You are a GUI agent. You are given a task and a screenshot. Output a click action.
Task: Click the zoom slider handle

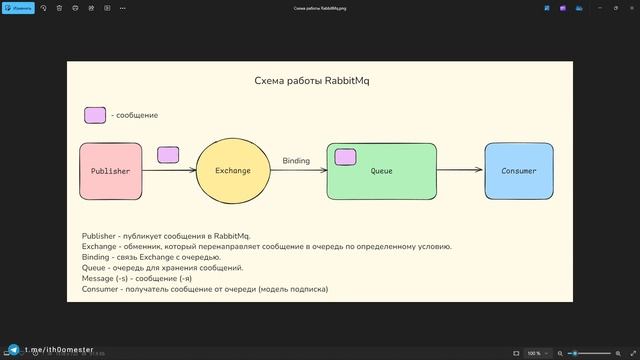click(x=575, y=353)
